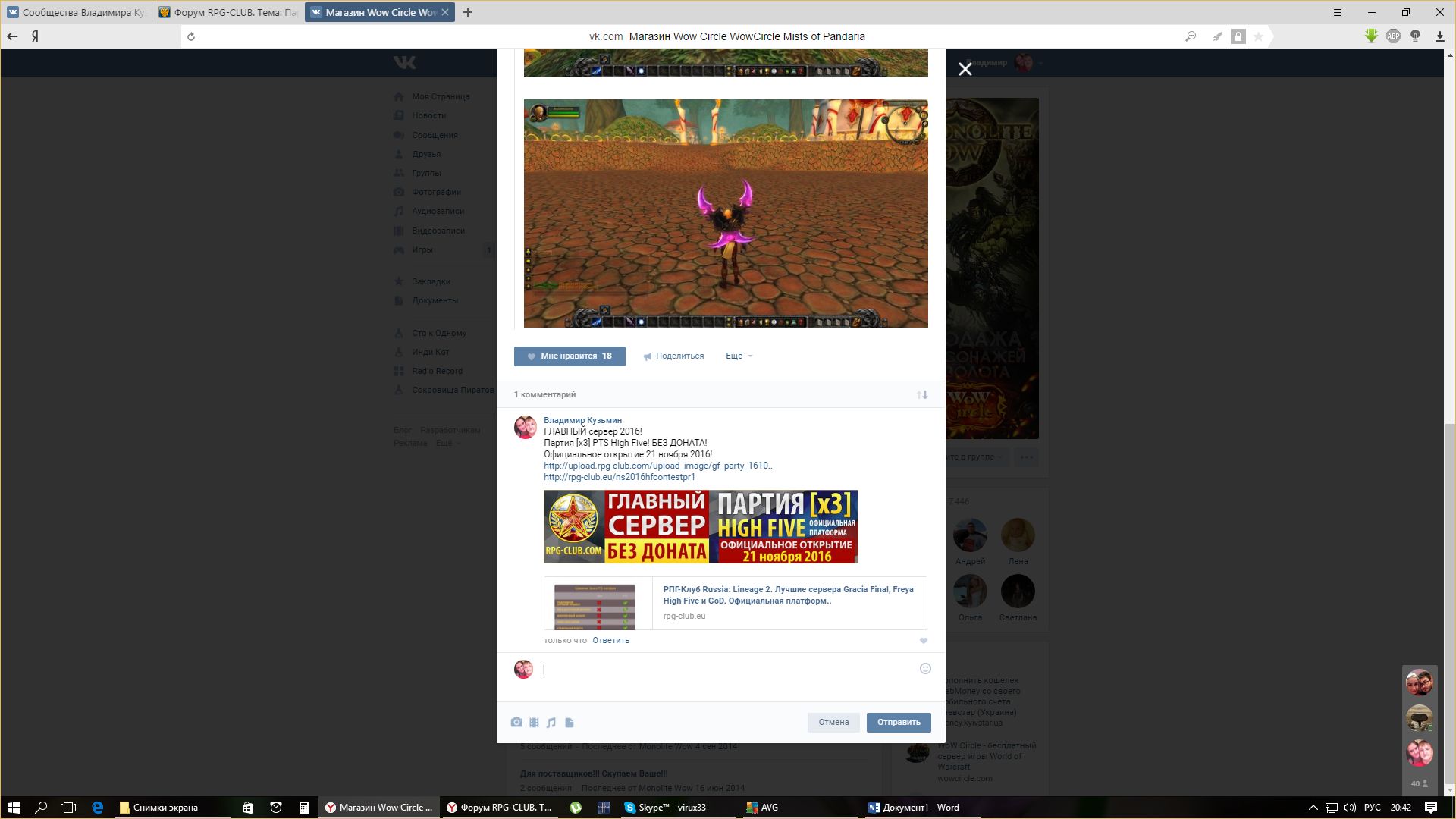
Task: Toggle the Turbo rocket icon
Action: pos(1217,36)
